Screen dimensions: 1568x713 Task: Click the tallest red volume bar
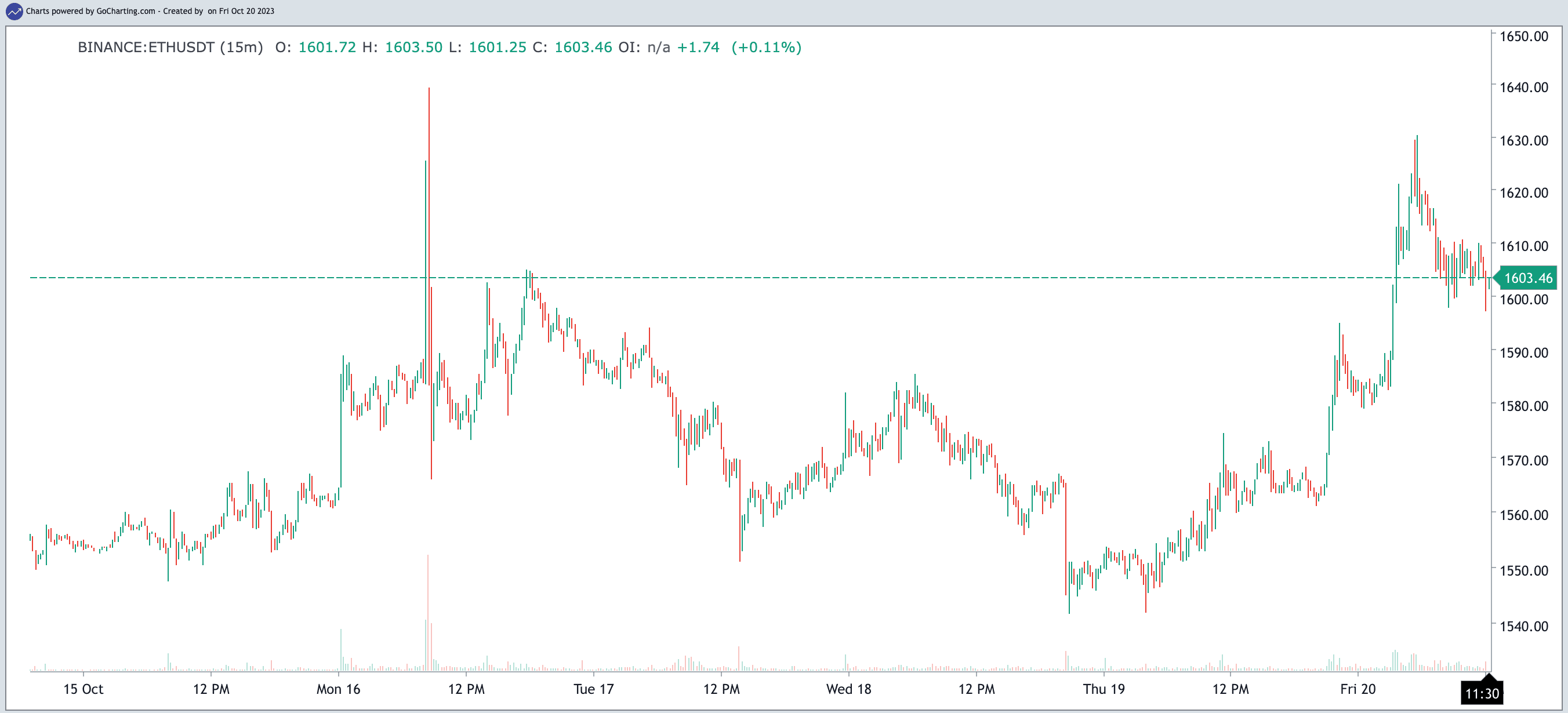[x=428, y=612]
